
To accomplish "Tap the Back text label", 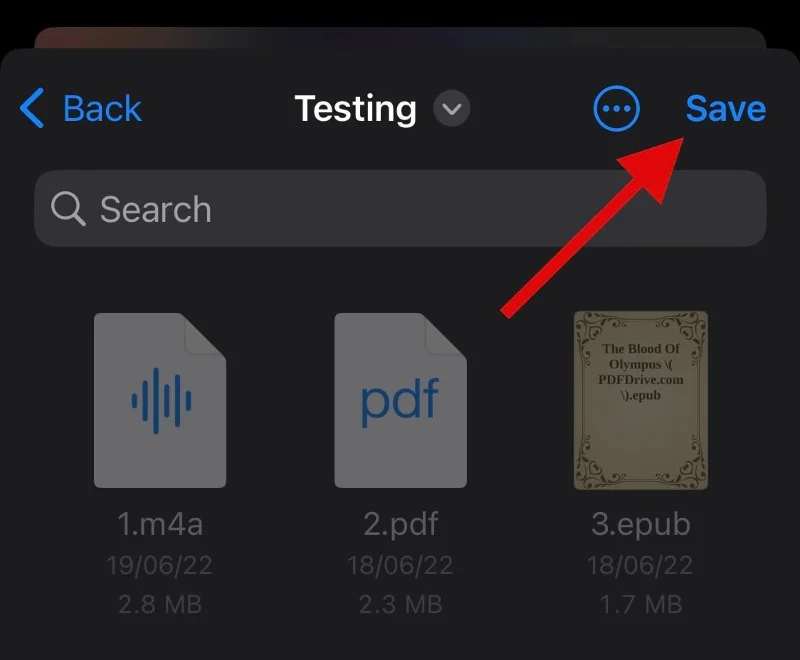I will [102, 108].
